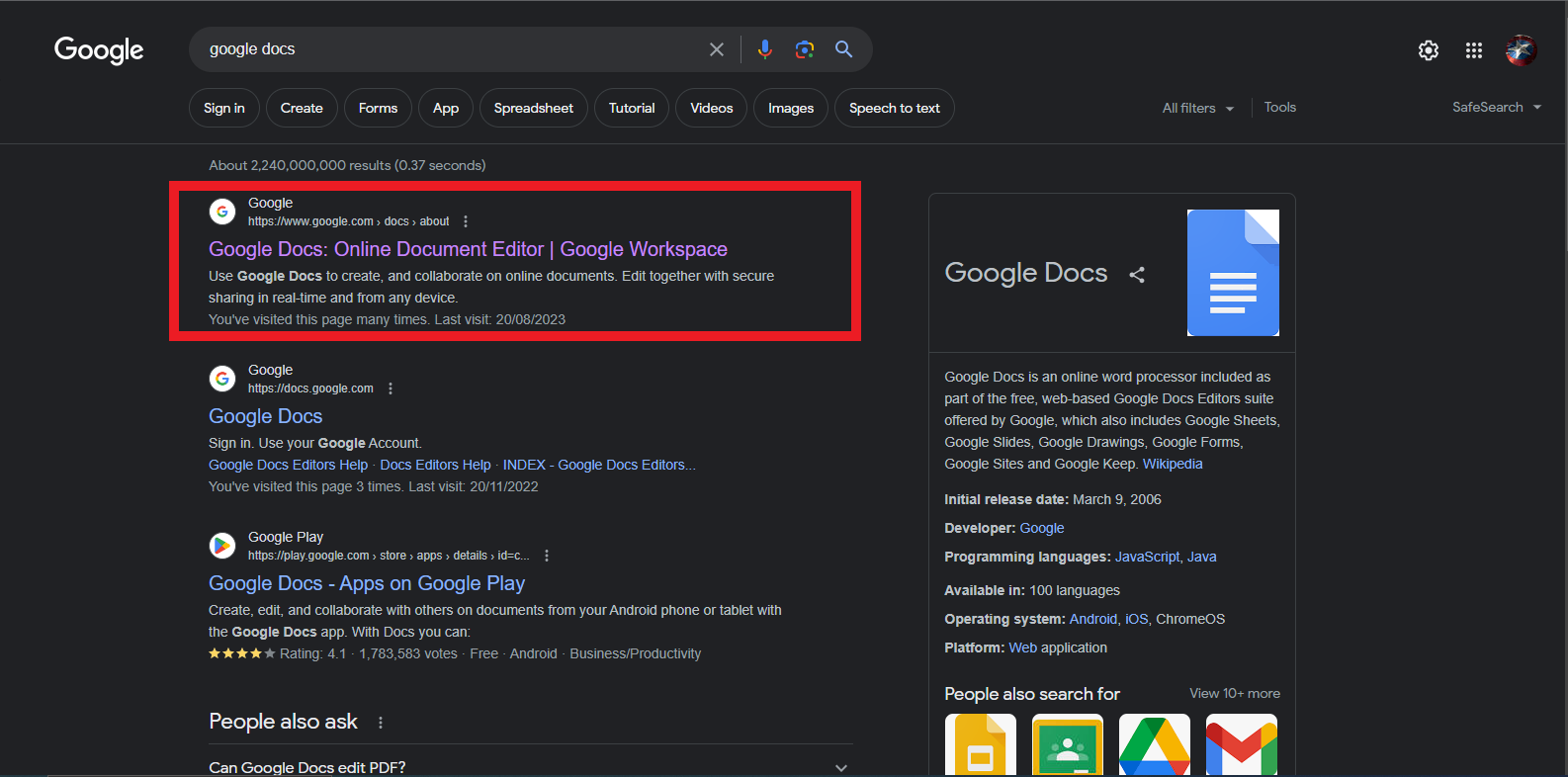The width and height of the screenshot is (1568, 777).
Task: Filter results by Forms chip
Action: [x=378, y=108]
